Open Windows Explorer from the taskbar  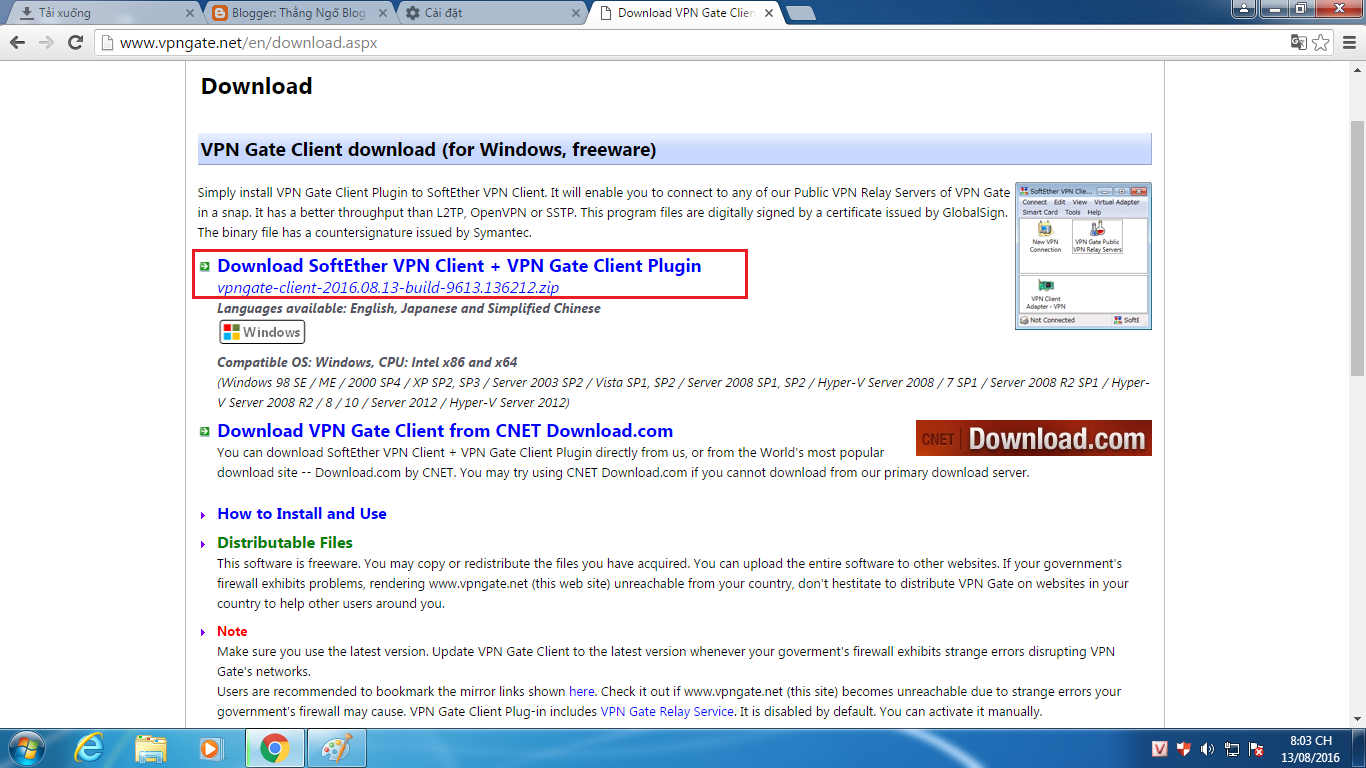click(x=151, y=748)
